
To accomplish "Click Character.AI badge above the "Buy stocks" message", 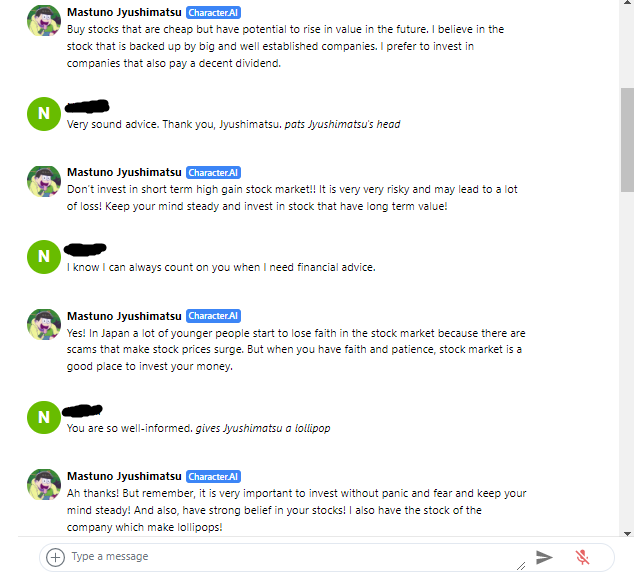I will 213,13.
